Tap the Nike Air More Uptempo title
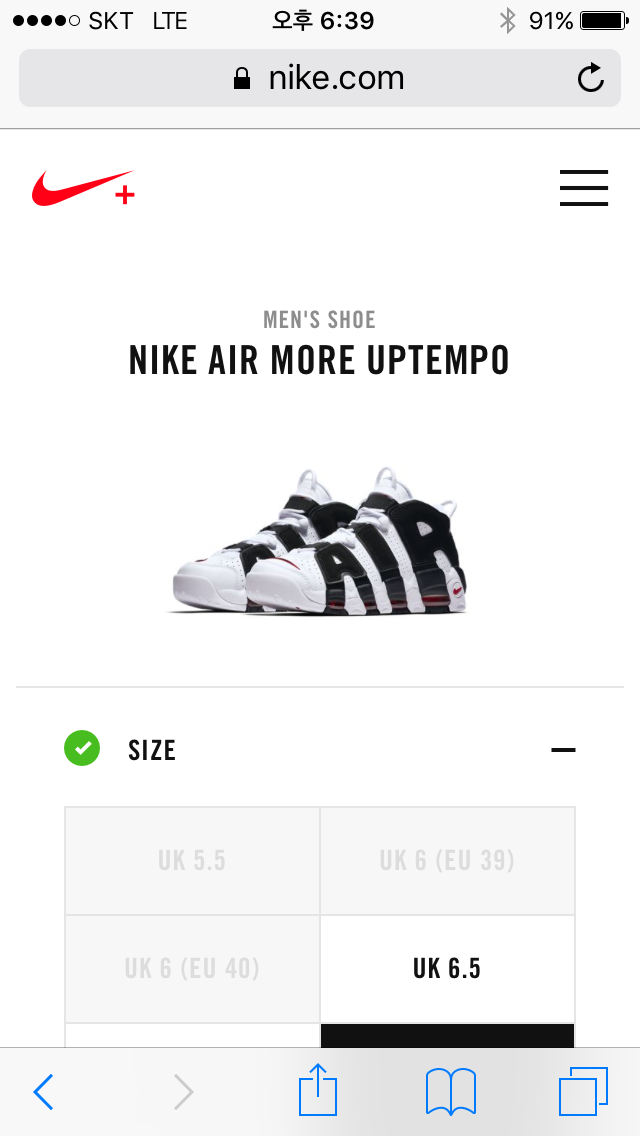The width and height of the screenshot is (640, 1136). 320,360
